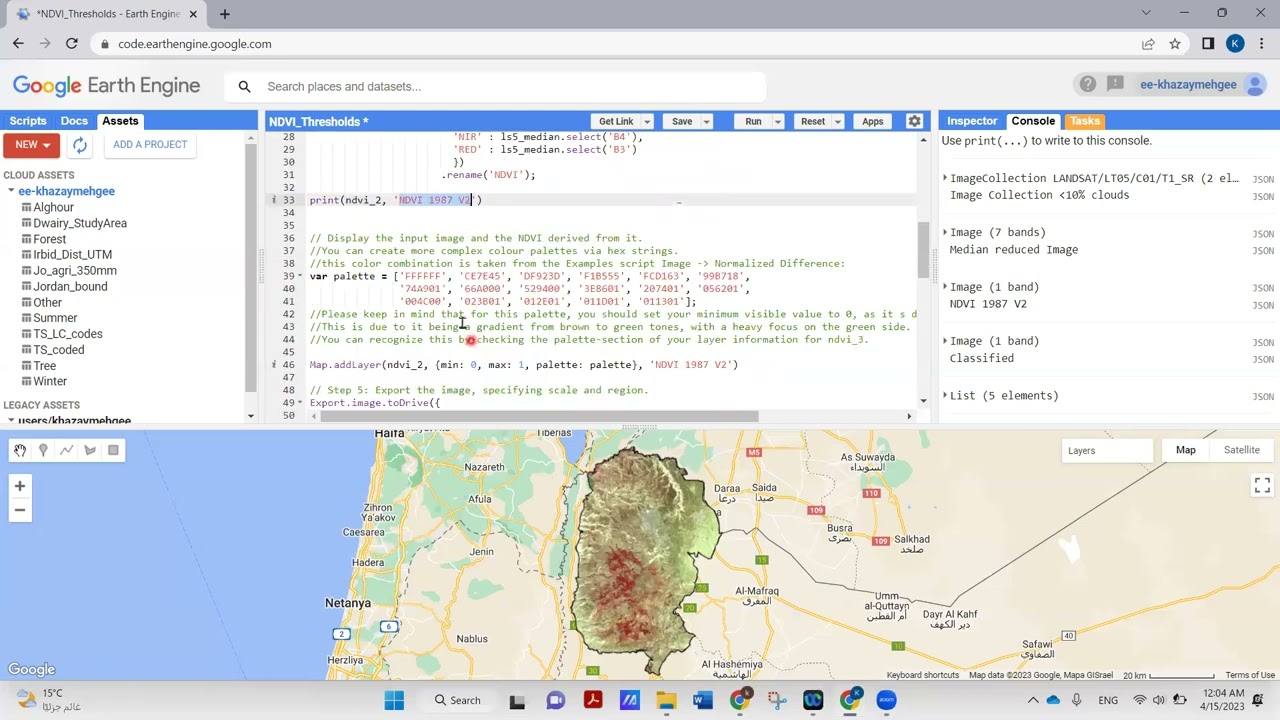Viewport: 1280px width, 720px height.
Task: Bookmark this page with the star
Action: [1175, 44]
